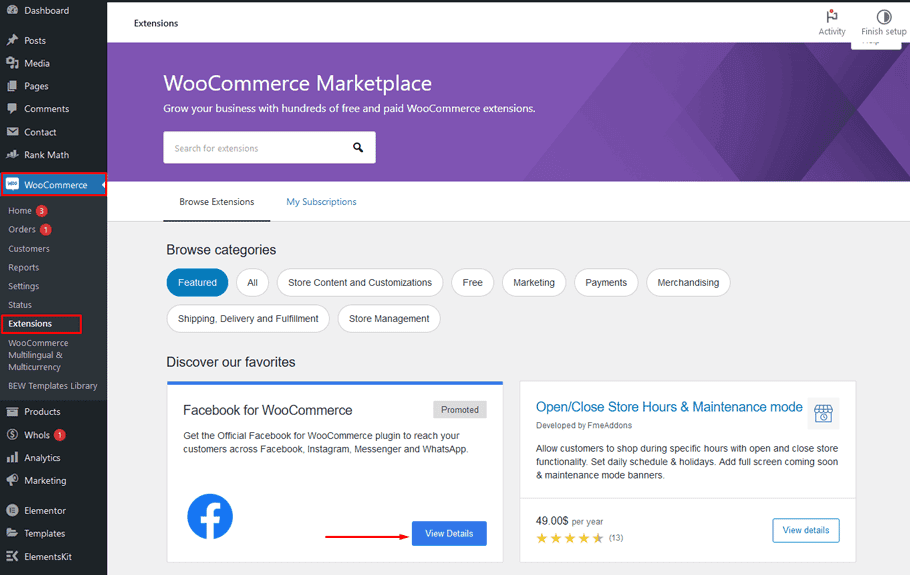Click the Elementor menu label
Image resolution: width=910 pixels, height=575 pixels.
(x=45, y=511)
